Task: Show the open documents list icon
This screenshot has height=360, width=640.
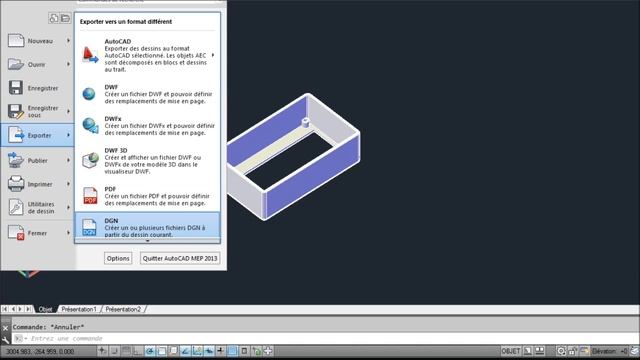Action: tap(65, 18)
